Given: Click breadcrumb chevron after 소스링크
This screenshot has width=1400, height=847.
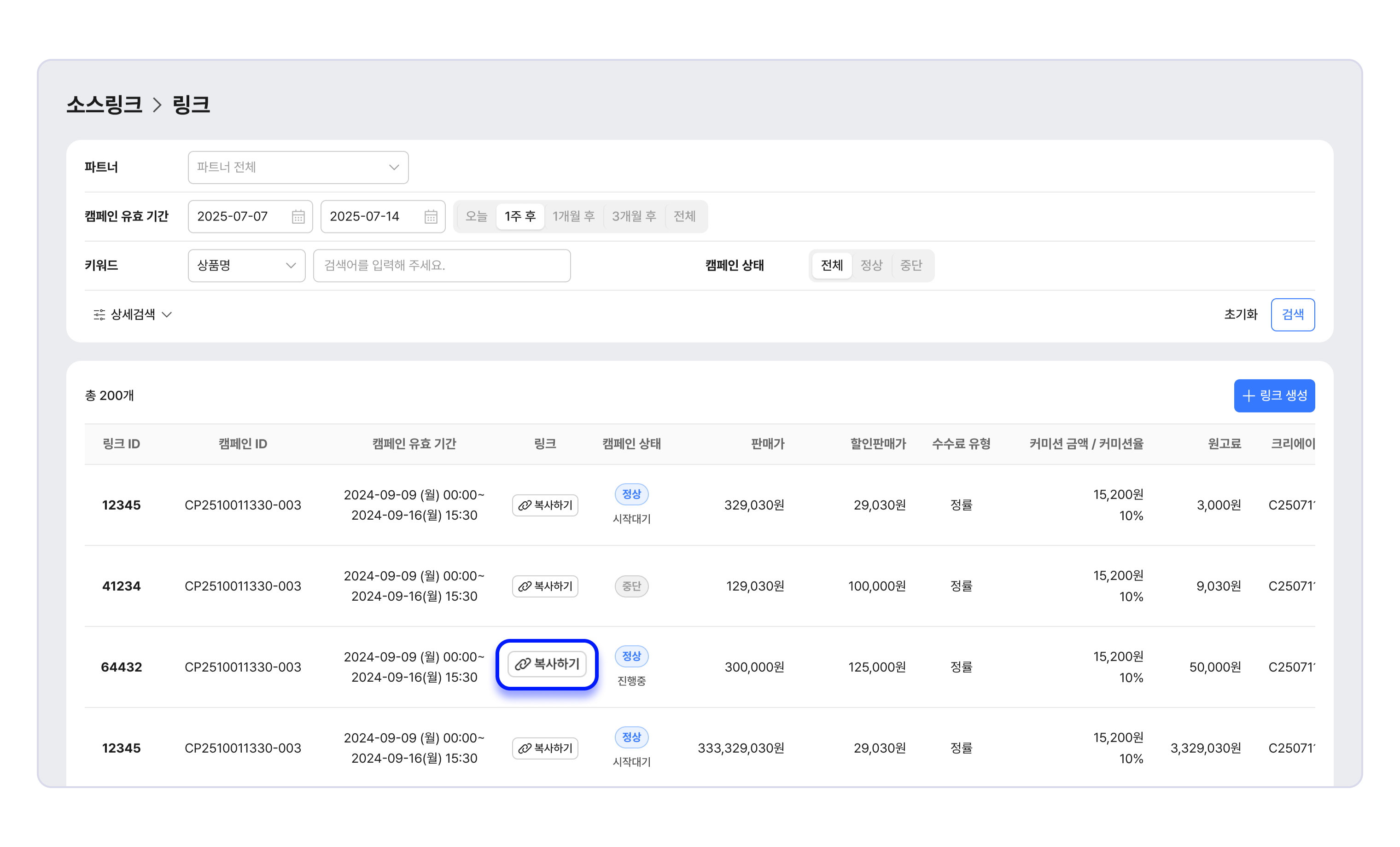Looking at the screenshot, I should [x=157, y=105].
